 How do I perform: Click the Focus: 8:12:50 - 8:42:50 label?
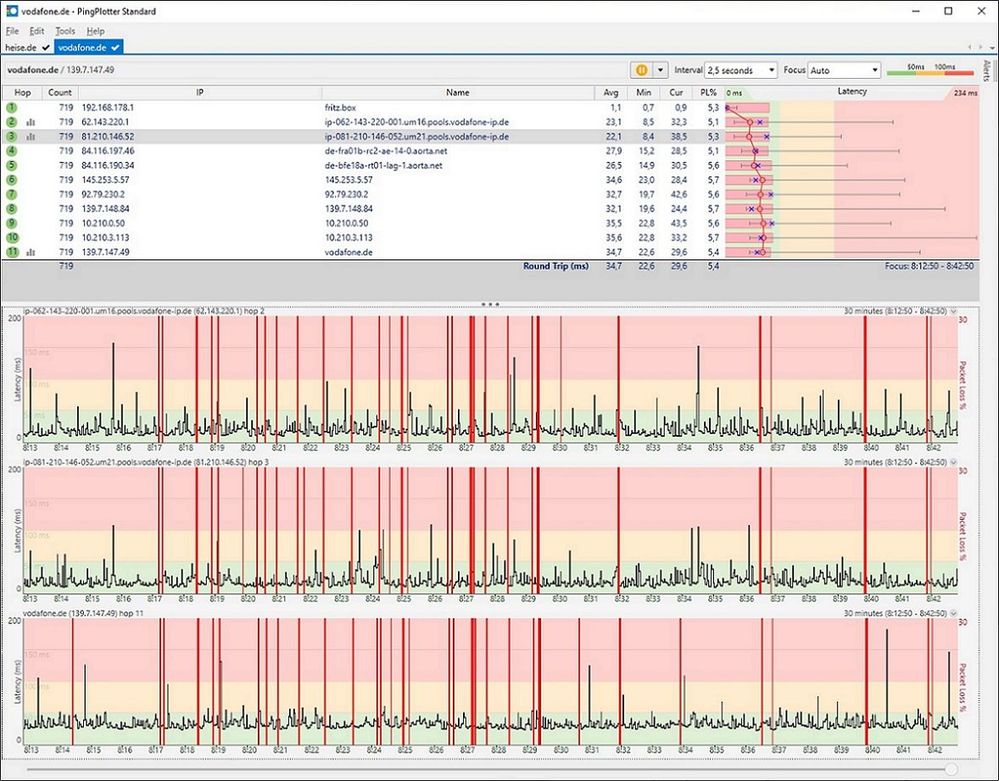929,266
